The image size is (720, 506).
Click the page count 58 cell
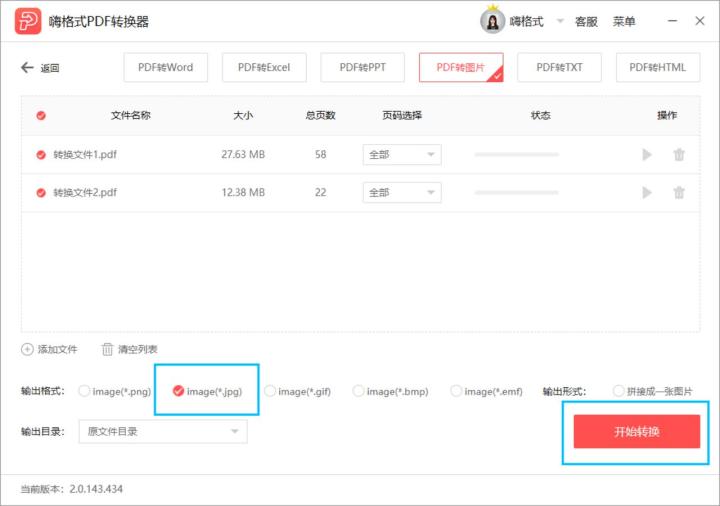321,155
